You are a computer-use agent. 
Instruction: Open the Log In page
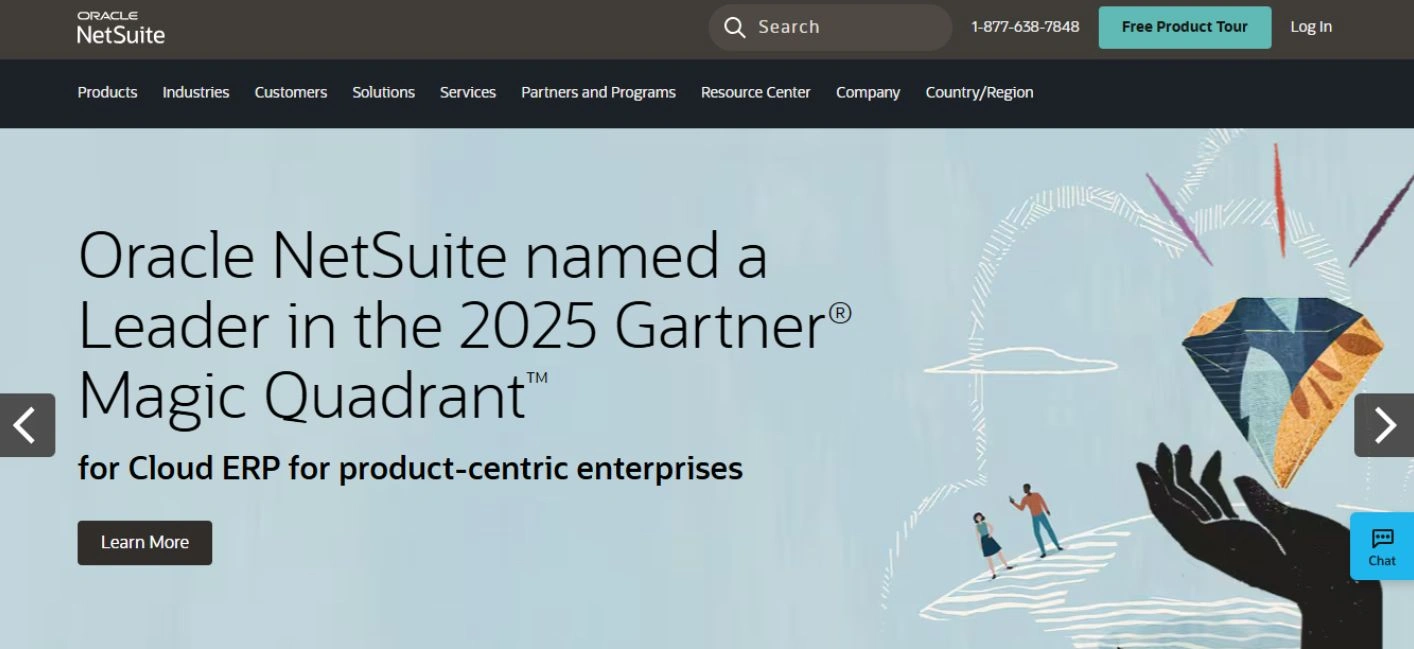click(x=1311, y=27)
